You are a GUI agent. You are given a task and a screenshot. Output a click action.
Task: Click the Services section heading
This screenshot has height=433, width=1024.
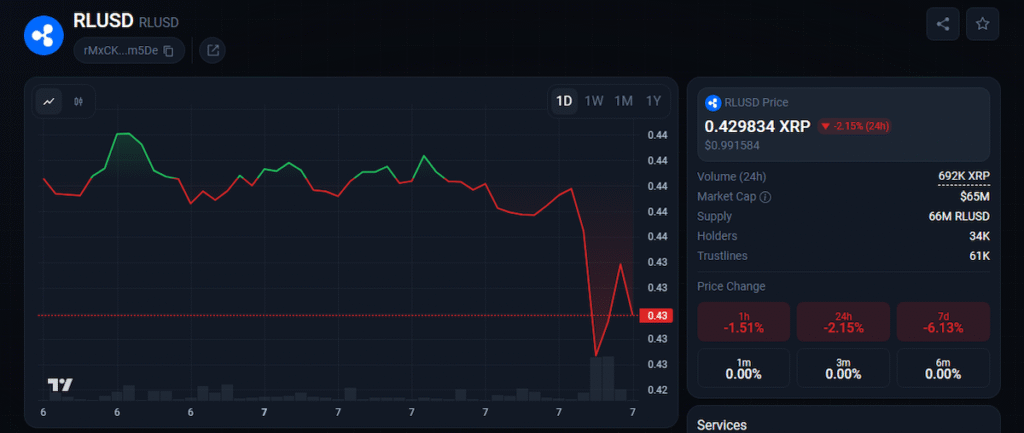pos(722,425)
